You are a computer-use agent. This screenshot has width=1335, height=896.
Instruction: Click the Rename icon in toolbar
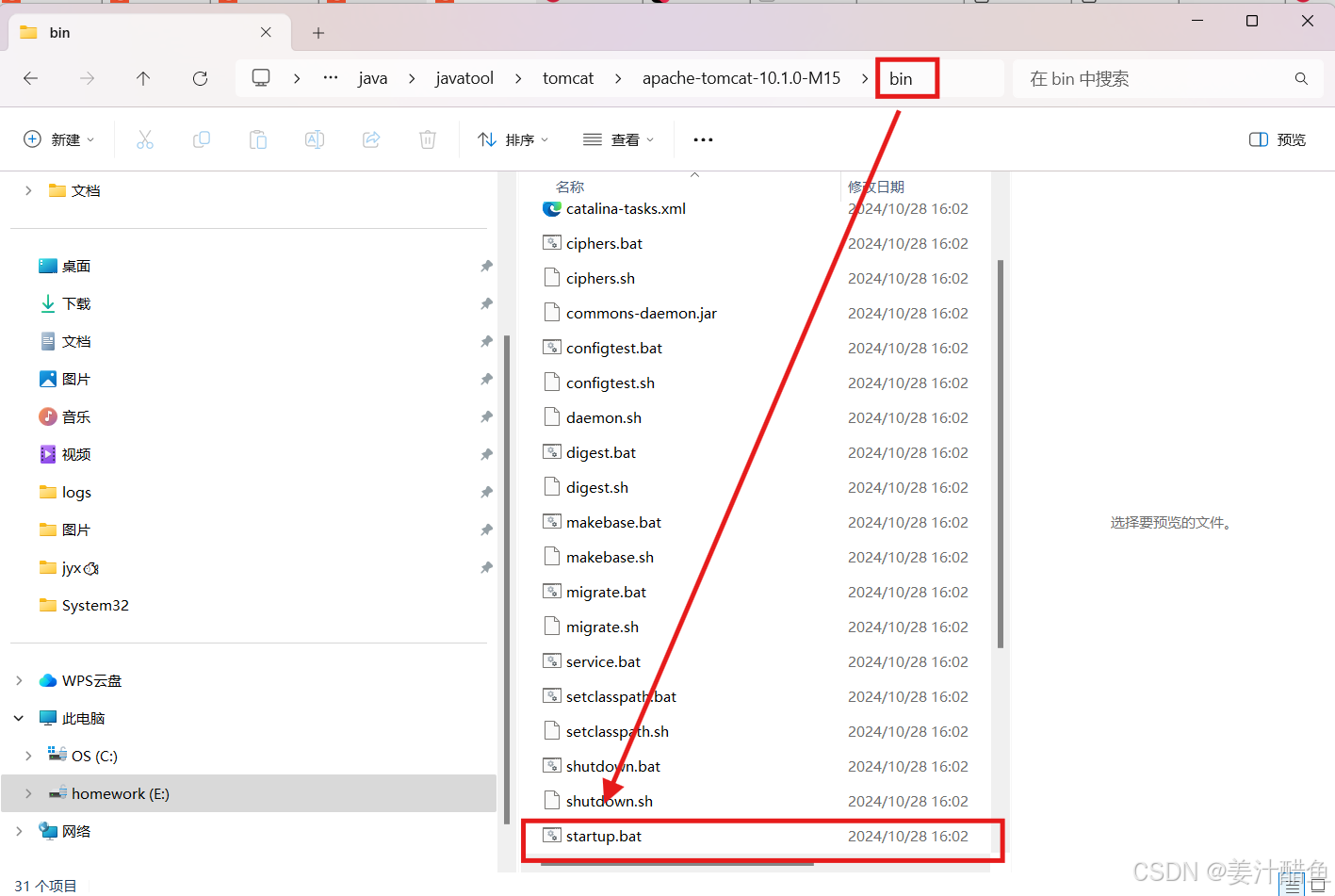click(315, 139)
